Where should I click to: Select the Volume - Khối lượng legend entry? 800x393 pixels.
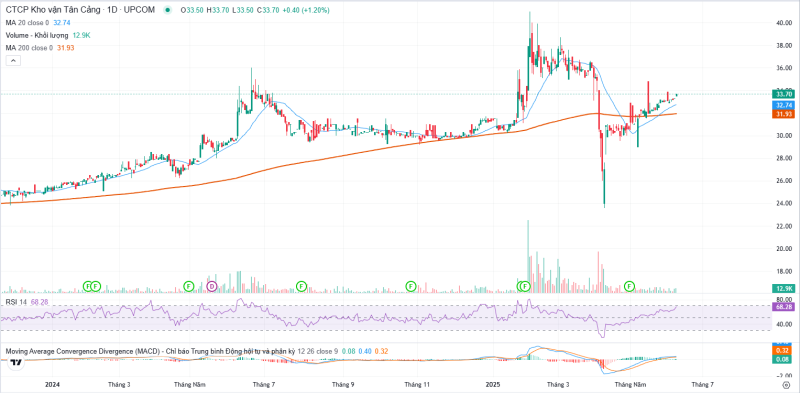(37, 35)
